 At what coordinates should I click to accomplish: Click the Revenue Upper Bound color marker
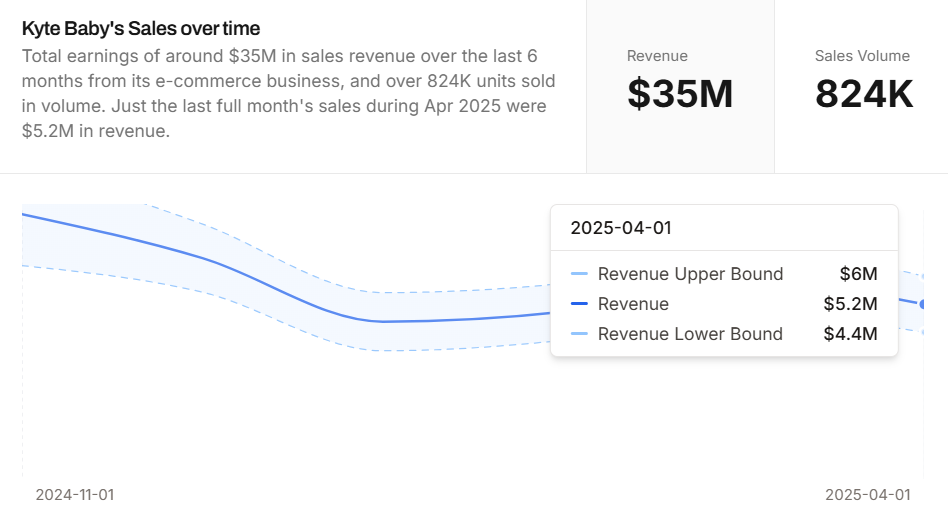(x=579, y=274)
